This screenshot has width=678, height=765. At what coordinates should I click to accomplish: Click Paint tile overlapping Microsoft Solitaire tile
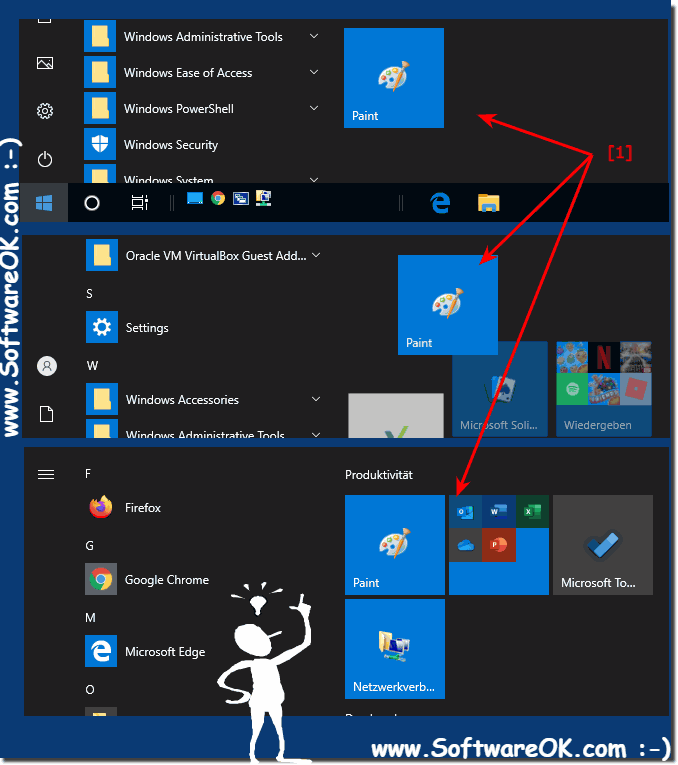pyautogui.click(x=448, y=305)
